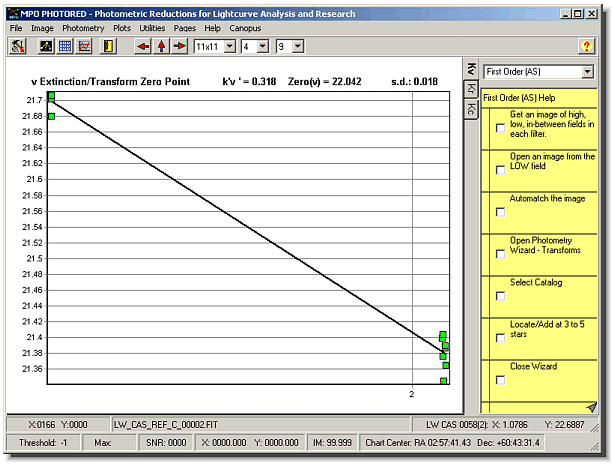Click the red left arrow button
Screen dimensions: 613x465
click(143, 46)
